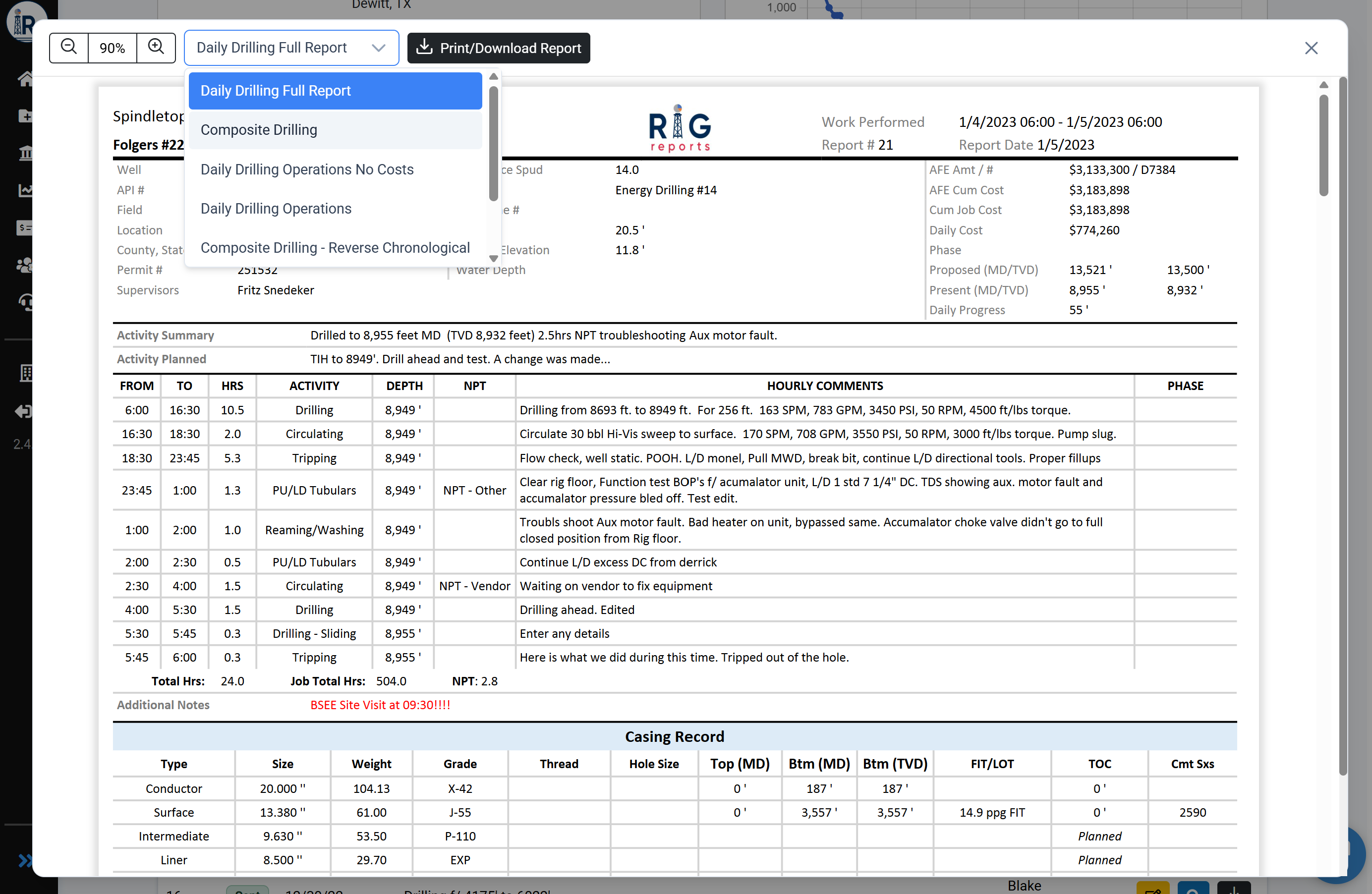Click the 'Drilling - Sliding' activity cell
This screenshot has height=894, width=1372.
point(314,633)
